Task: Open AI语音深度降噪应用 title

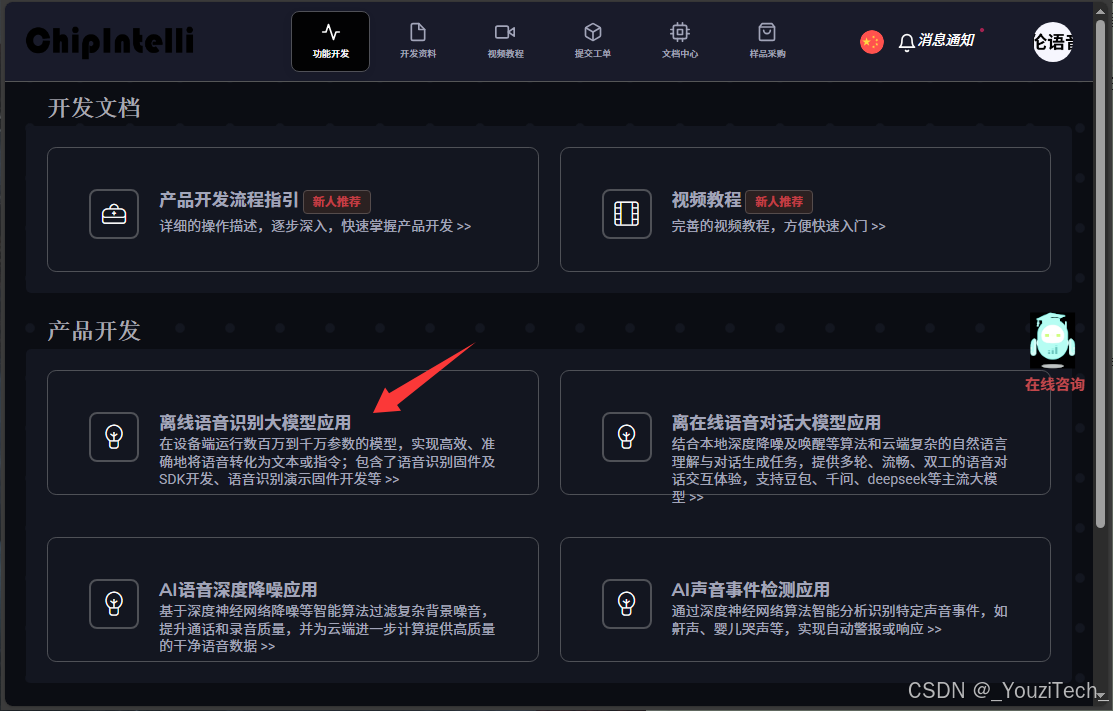Action: [x=238, y=590]
